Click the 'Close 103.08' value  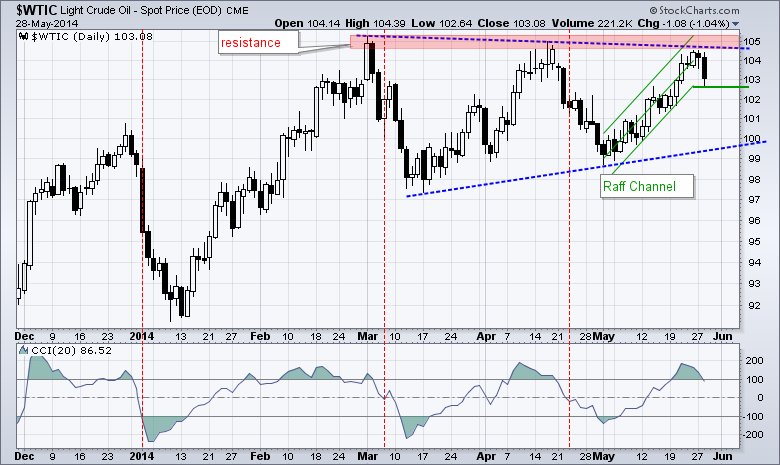pyautogui.click(x=511, y=23)
